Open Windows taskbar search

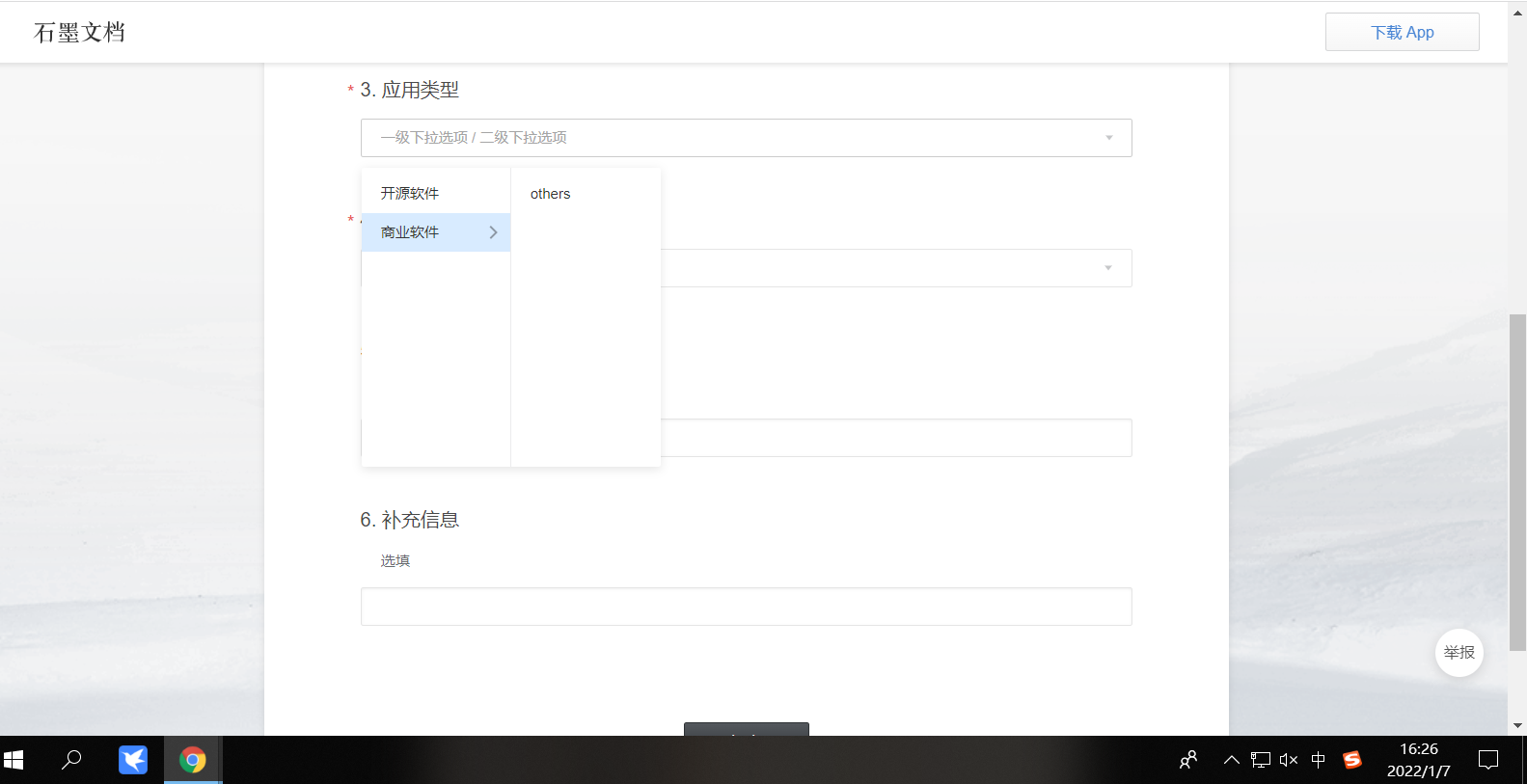[71, 760]
